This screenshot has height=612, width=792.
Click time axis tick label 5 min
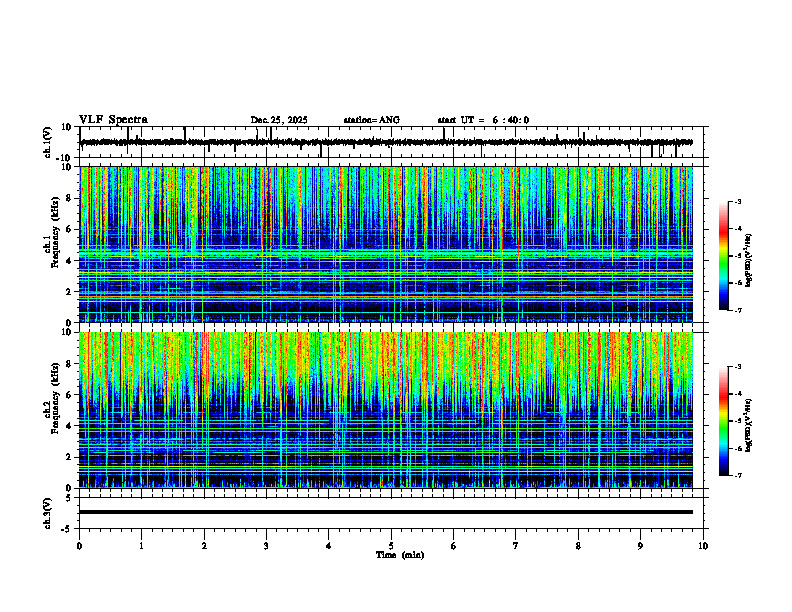[x=391, y=546]
